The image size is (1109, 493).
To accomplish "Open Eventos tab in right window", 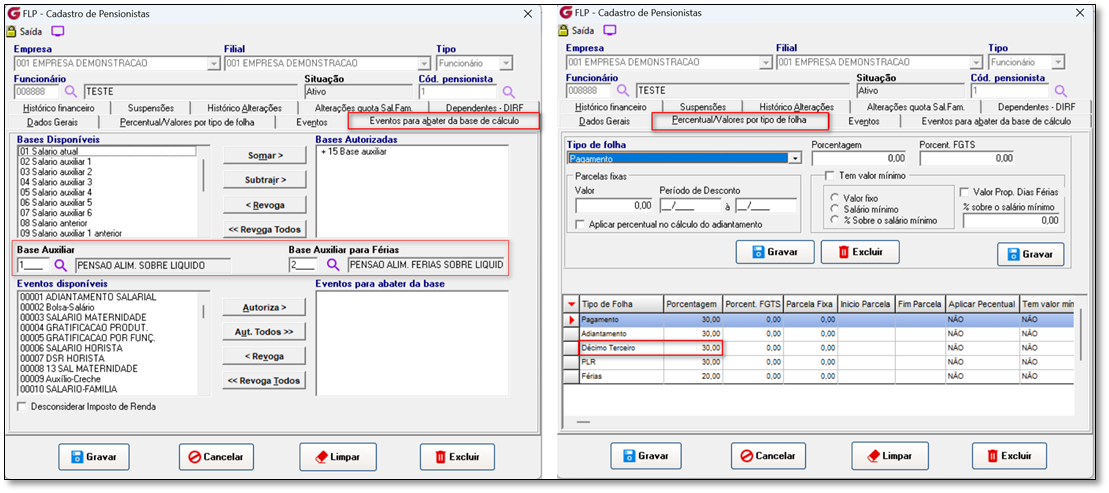I will pyautogui.click(x=865, y=121).
